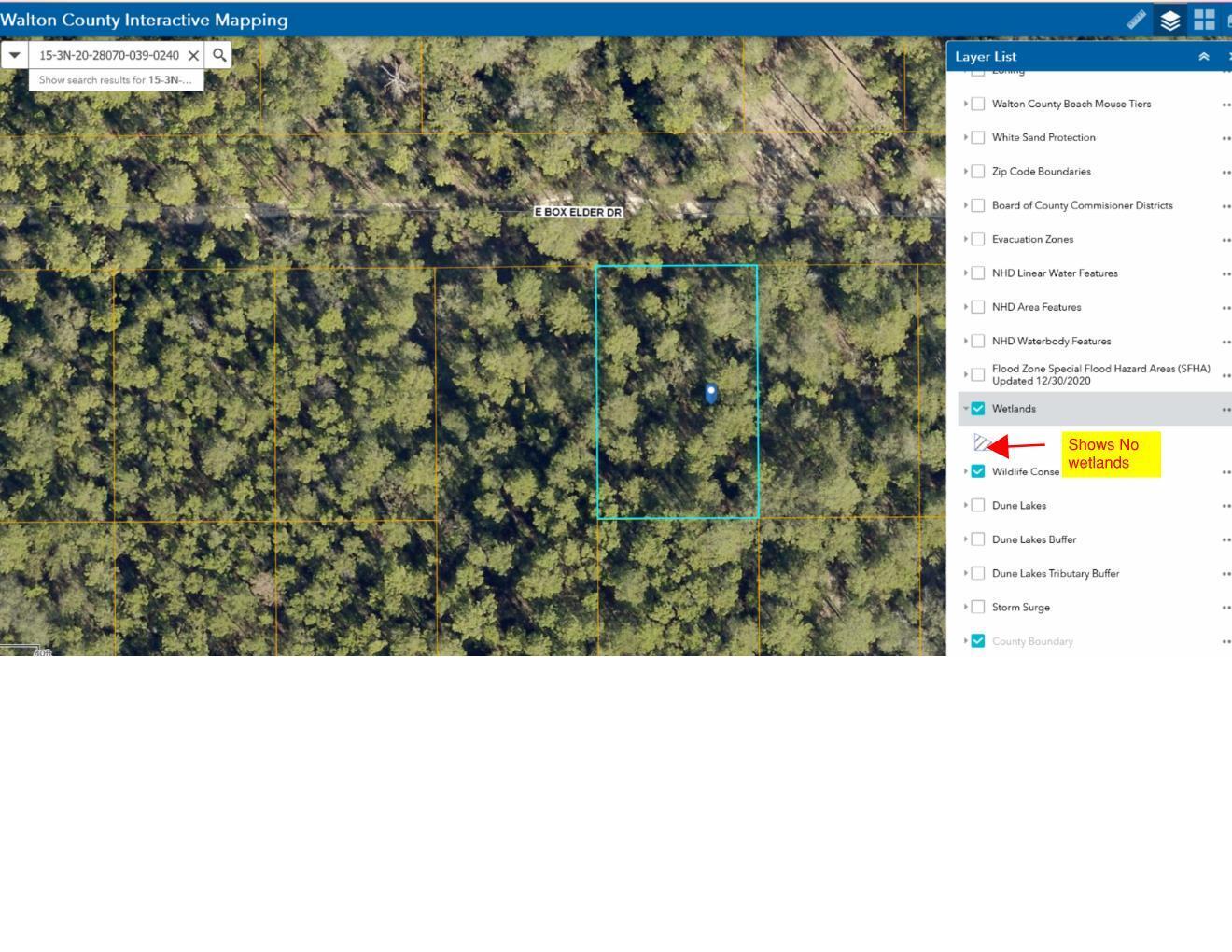Screen dimensions: 1232x952
Task: Expand the NHD Waterbody Features layer
Action: click(x=966, y=340)
